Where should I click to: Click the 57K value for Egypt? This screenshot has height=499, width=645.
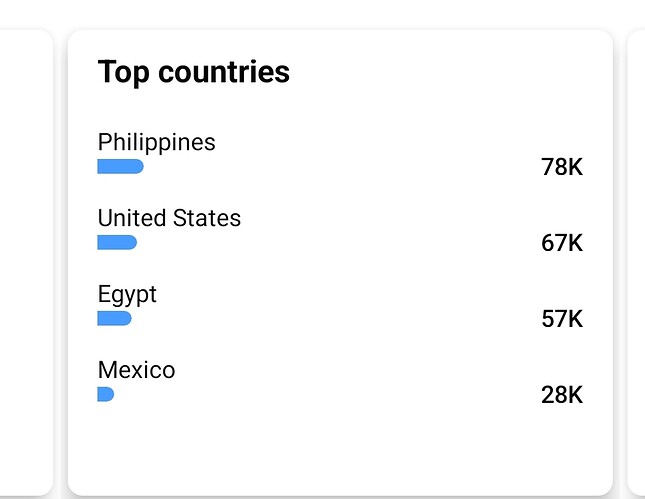(562, 319)
